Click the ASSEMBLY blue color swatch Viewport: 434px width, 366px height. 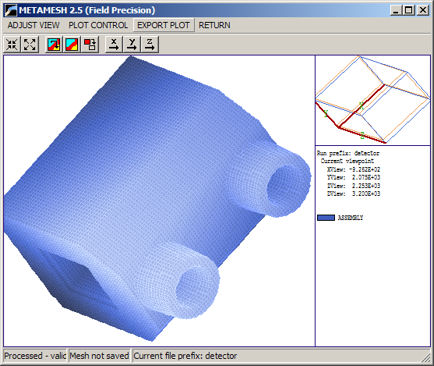[x=326, y=218]
